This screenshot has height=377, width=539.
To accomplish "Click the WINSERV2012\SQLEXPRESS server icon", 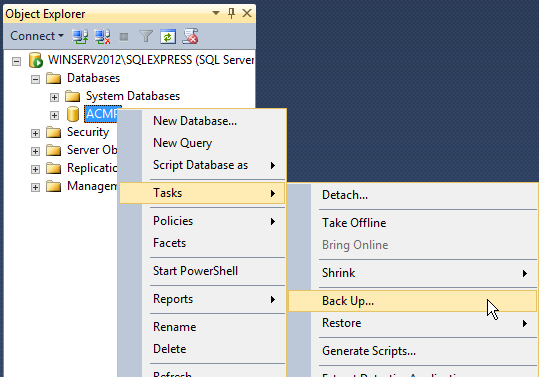I will [36, 60].
